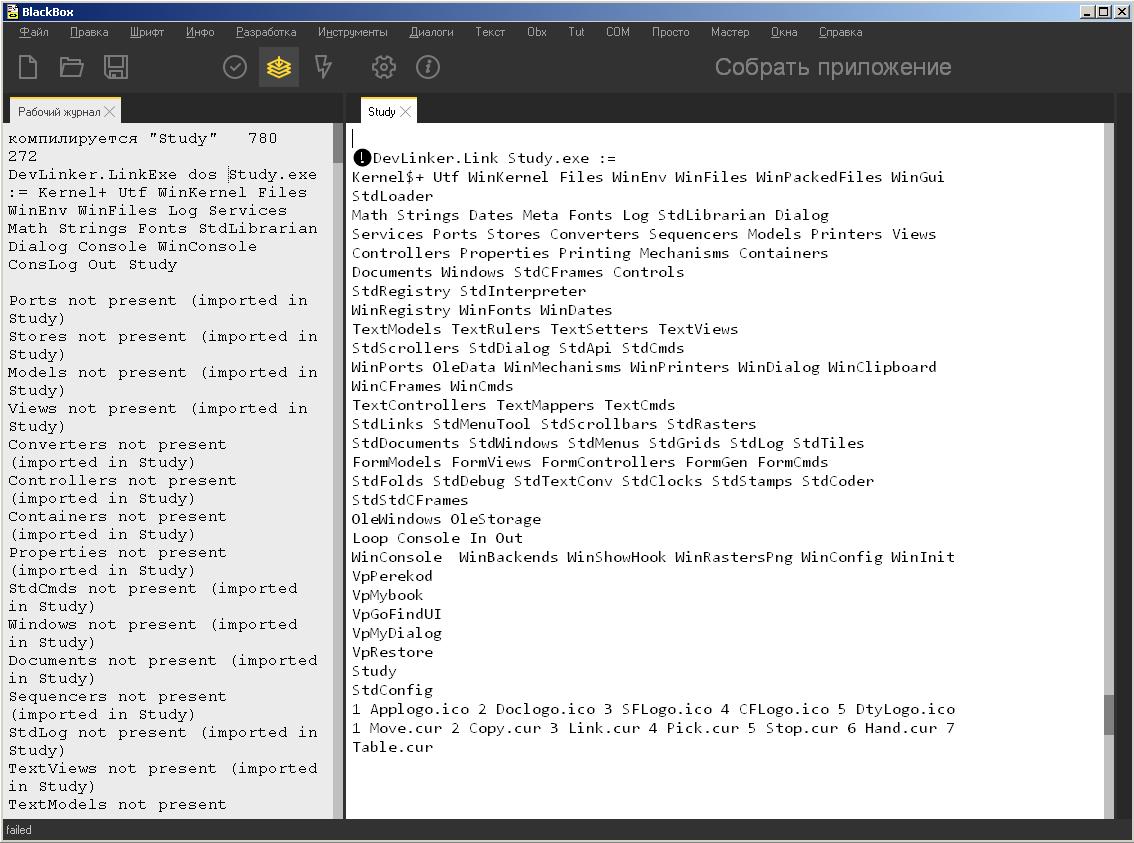Image resolution: width=1134 pixels, height=843 pixels.
Task: Click the Save floppy disk icon
Action: 116,67
